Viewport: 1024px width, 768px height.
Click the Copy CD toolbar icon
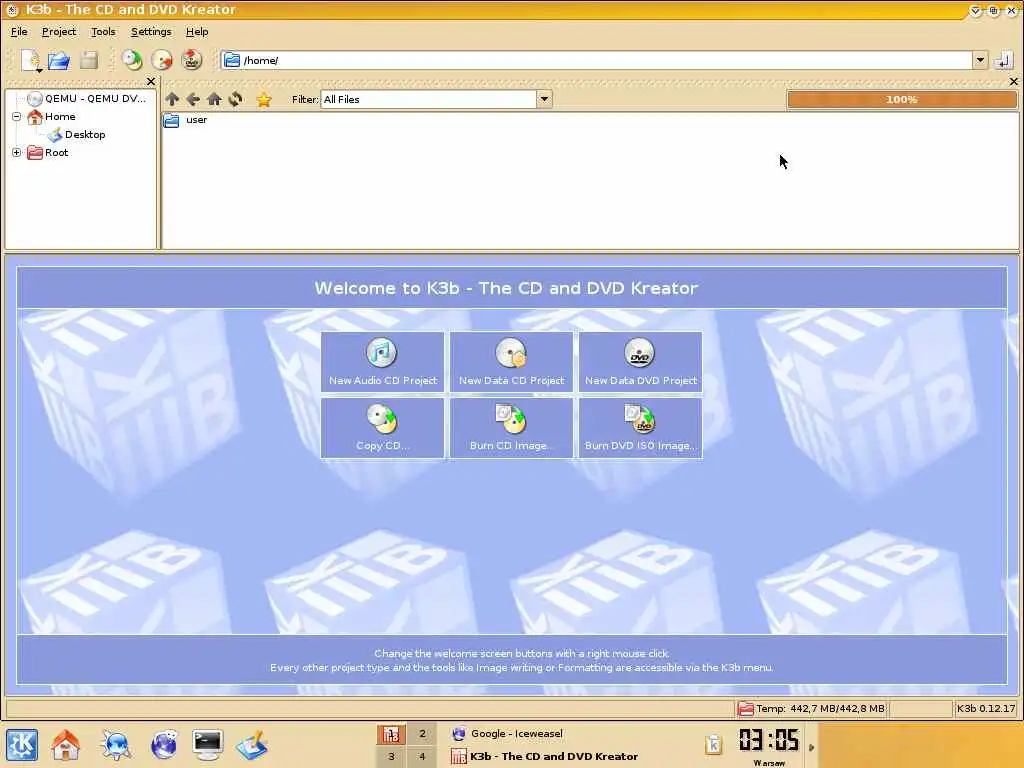(133, 60)
